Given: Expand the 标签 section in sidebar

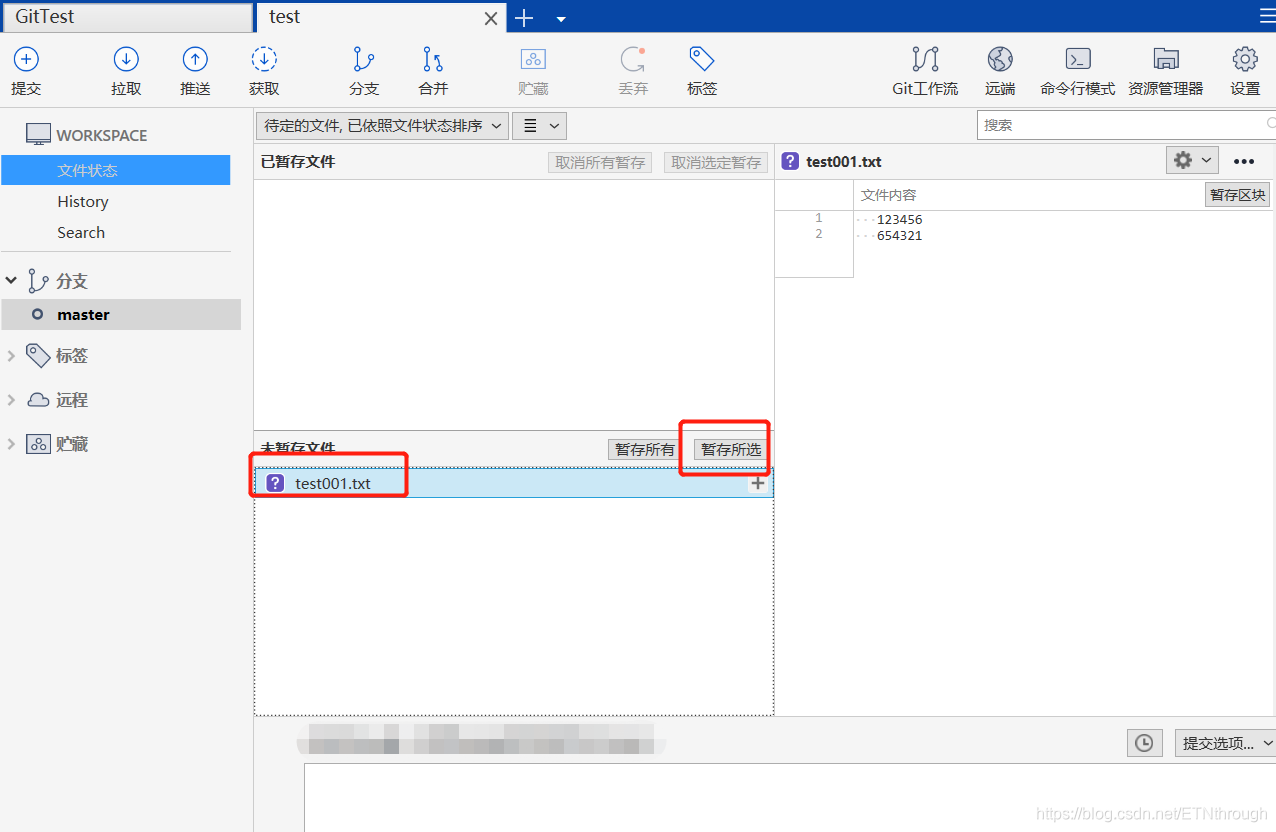Looking at the screenshot, I should coord(12,355).
